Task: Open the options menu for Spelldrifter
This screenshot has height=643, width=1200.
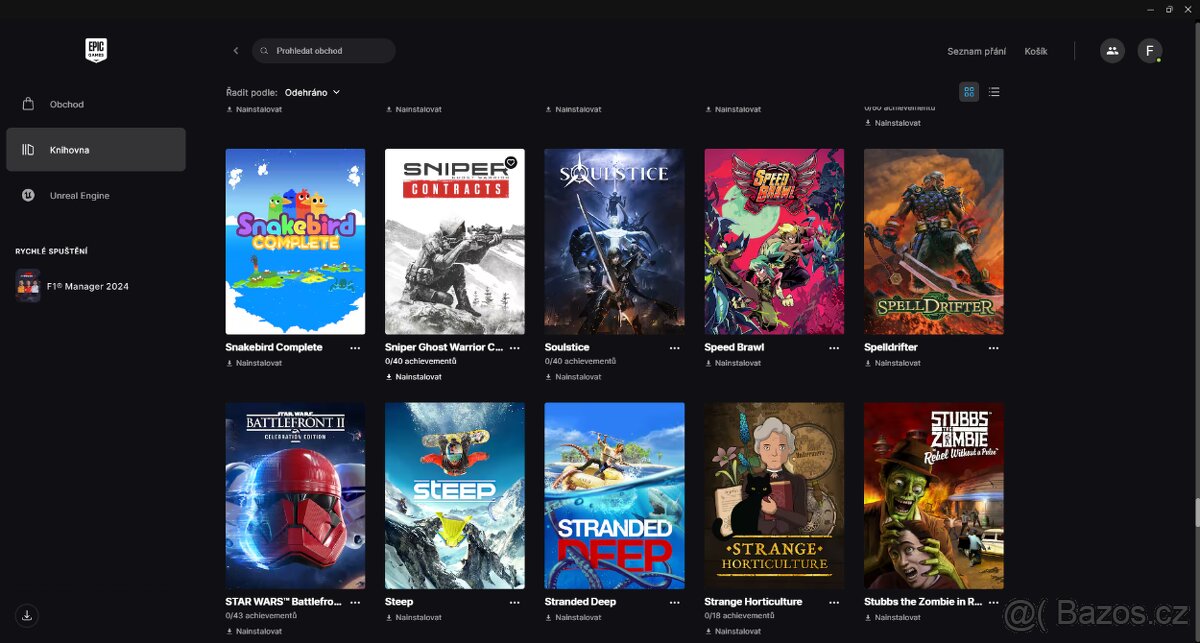Action: click(x=993, y=347)
